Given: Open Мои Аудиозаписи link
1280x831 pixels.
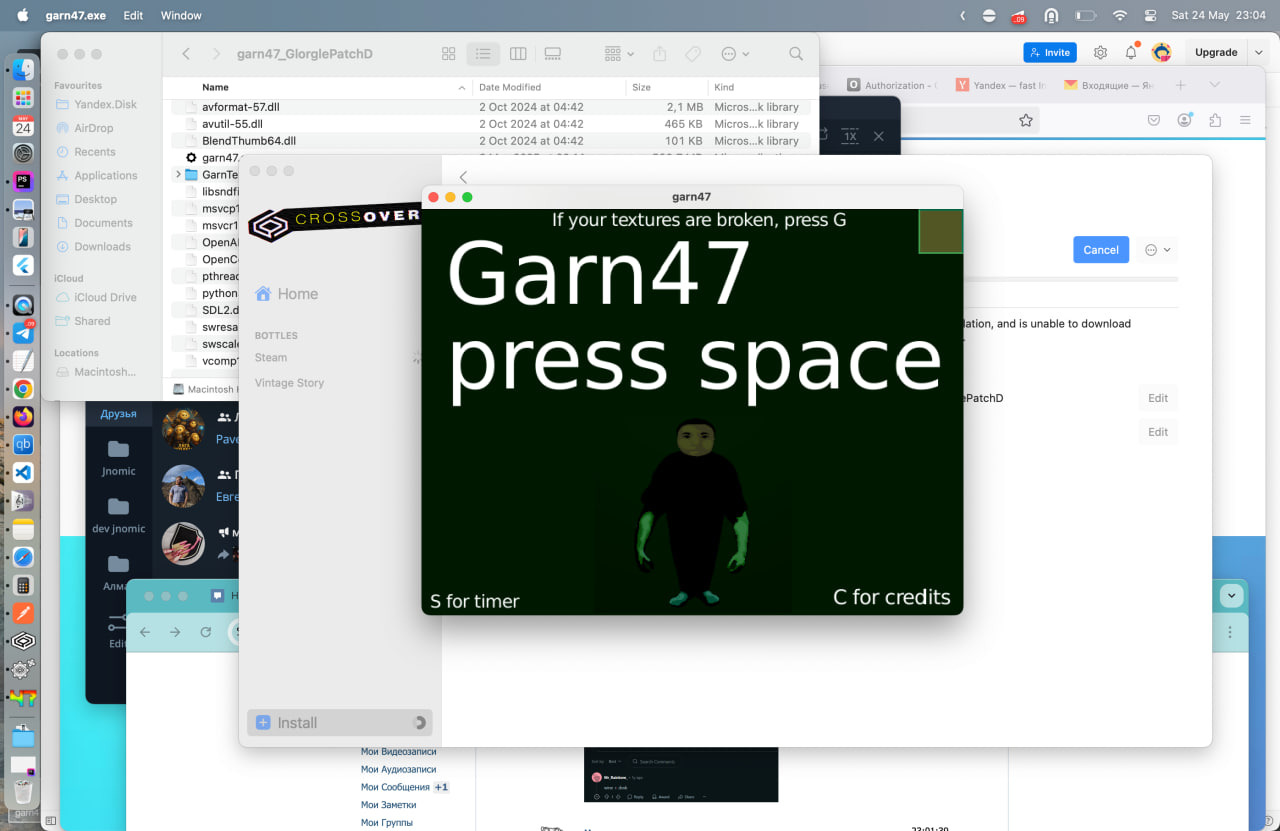Looking at the screenshot, I should [x=398, y=769].
